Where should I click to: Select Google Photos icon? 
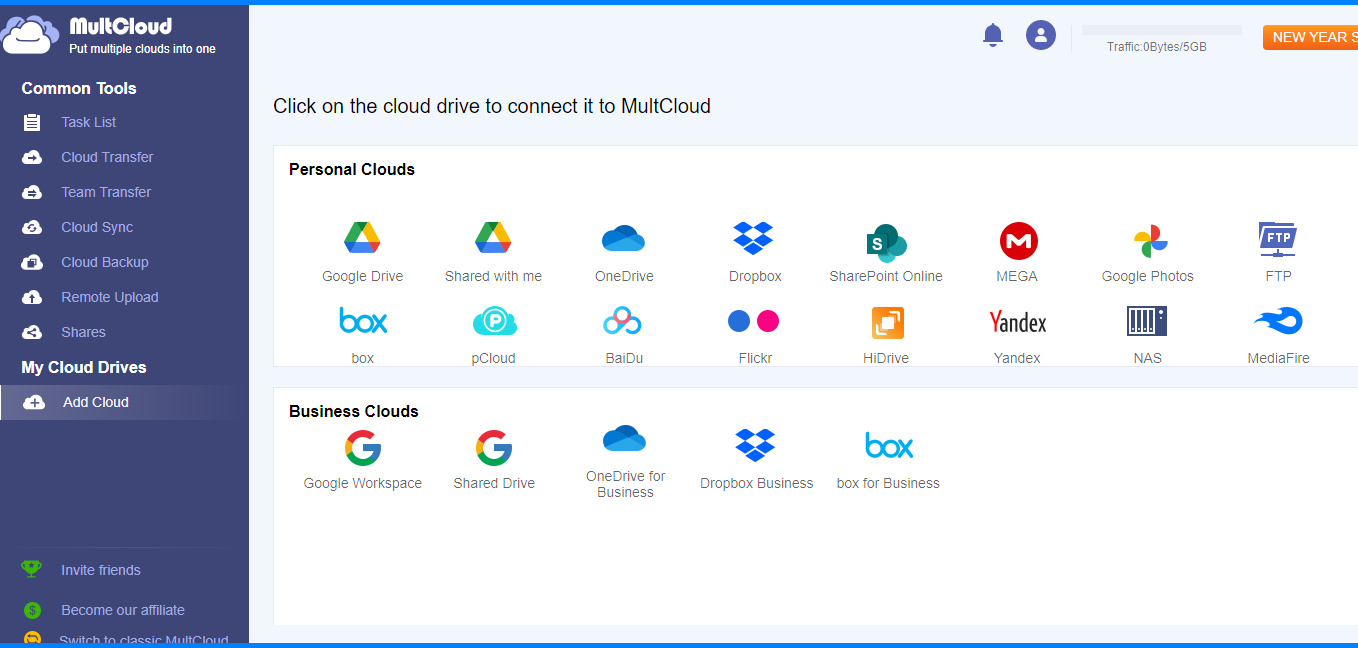pos(1149,241)
